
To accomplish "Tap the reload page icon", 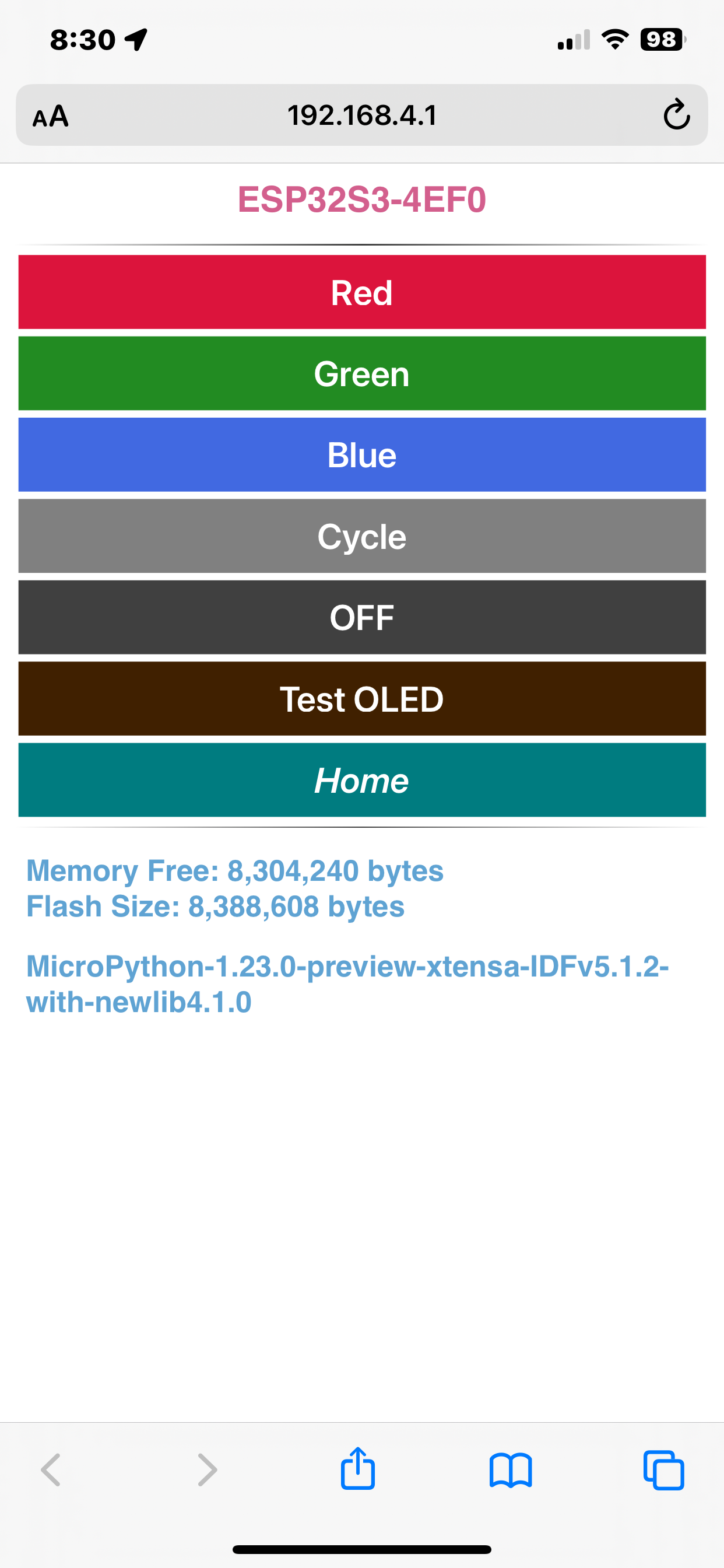I will click(x=676, y=114).
